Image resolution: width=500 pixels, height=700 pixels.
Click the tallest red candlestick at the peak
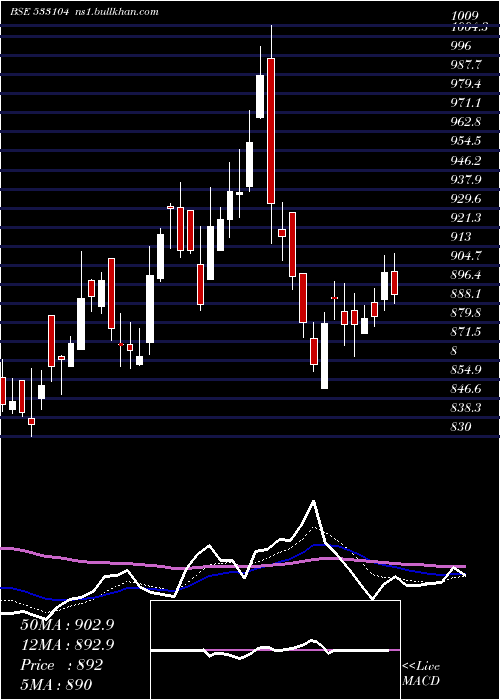click(x=271, y=131)
